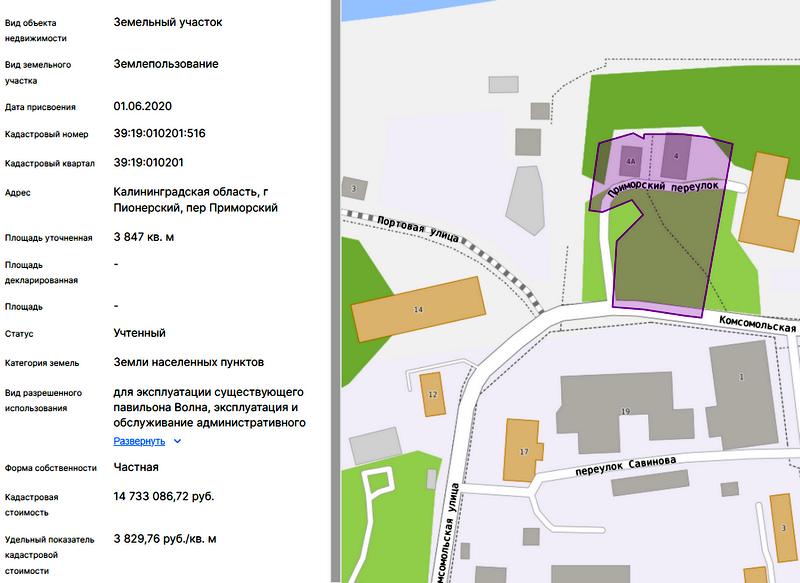Screen dimensions: 800x583
Task: Click the Развернуть link
Action: (139, 440)
